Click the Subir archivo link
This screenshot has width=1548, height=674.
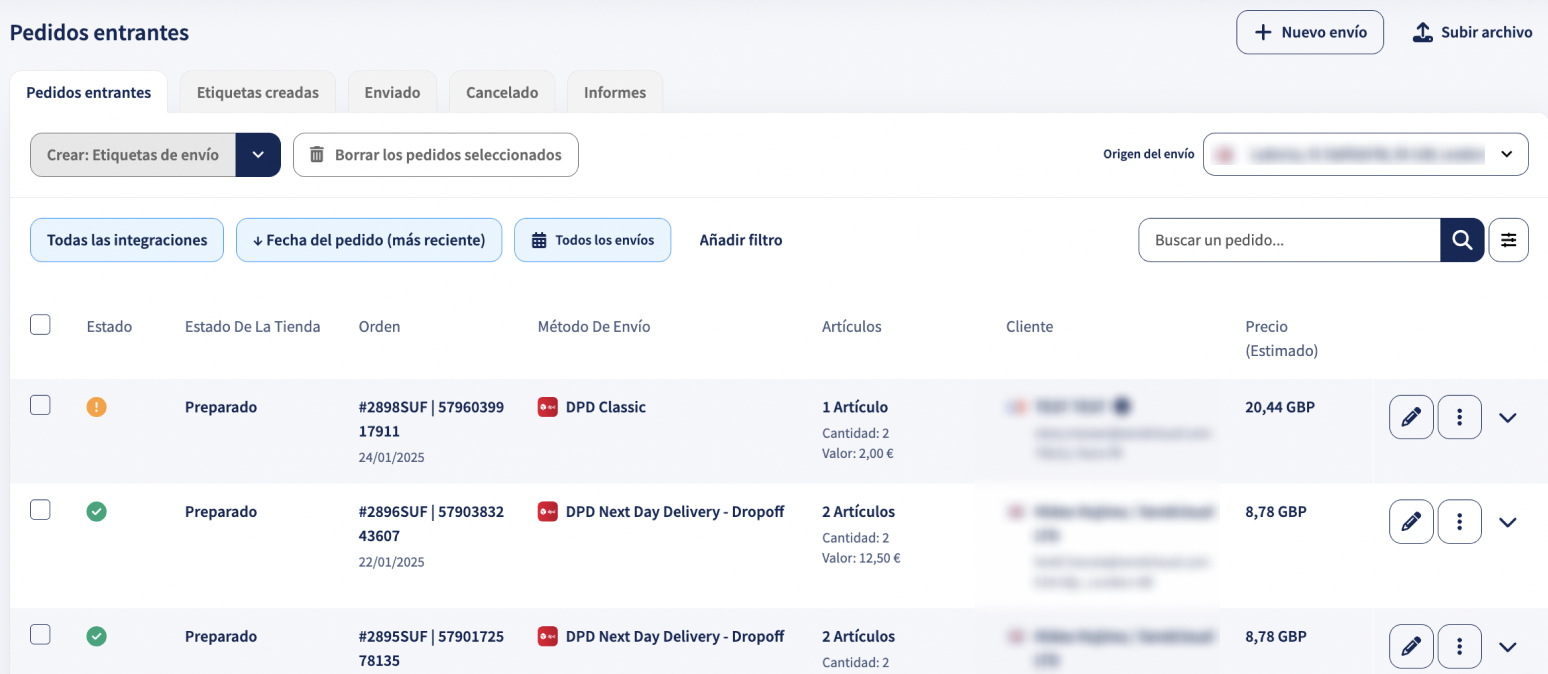pyautogui.click(x=1472, y=33)
